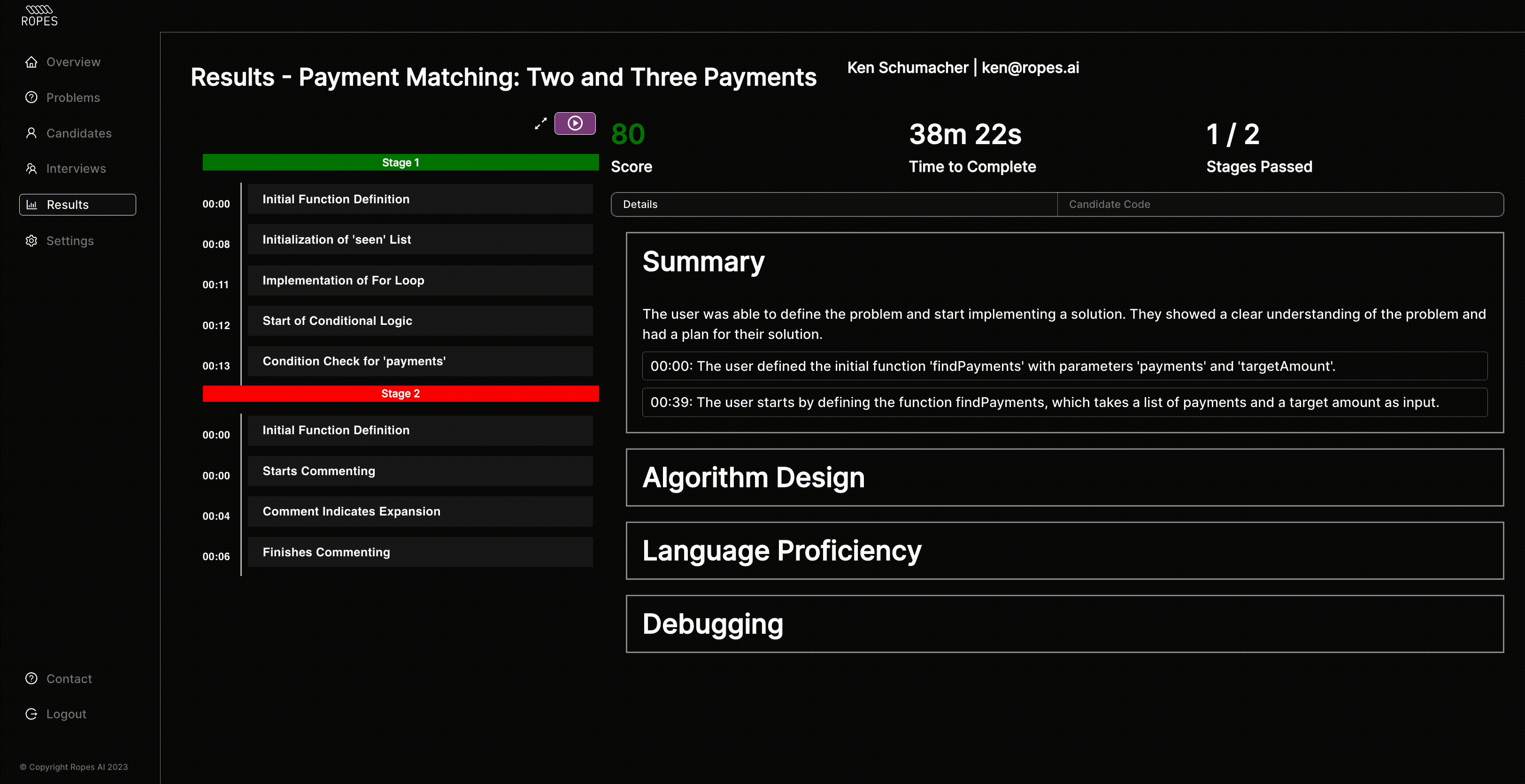Play the session recording
This screenshot has height=784, width=1525.
point(575,123)
